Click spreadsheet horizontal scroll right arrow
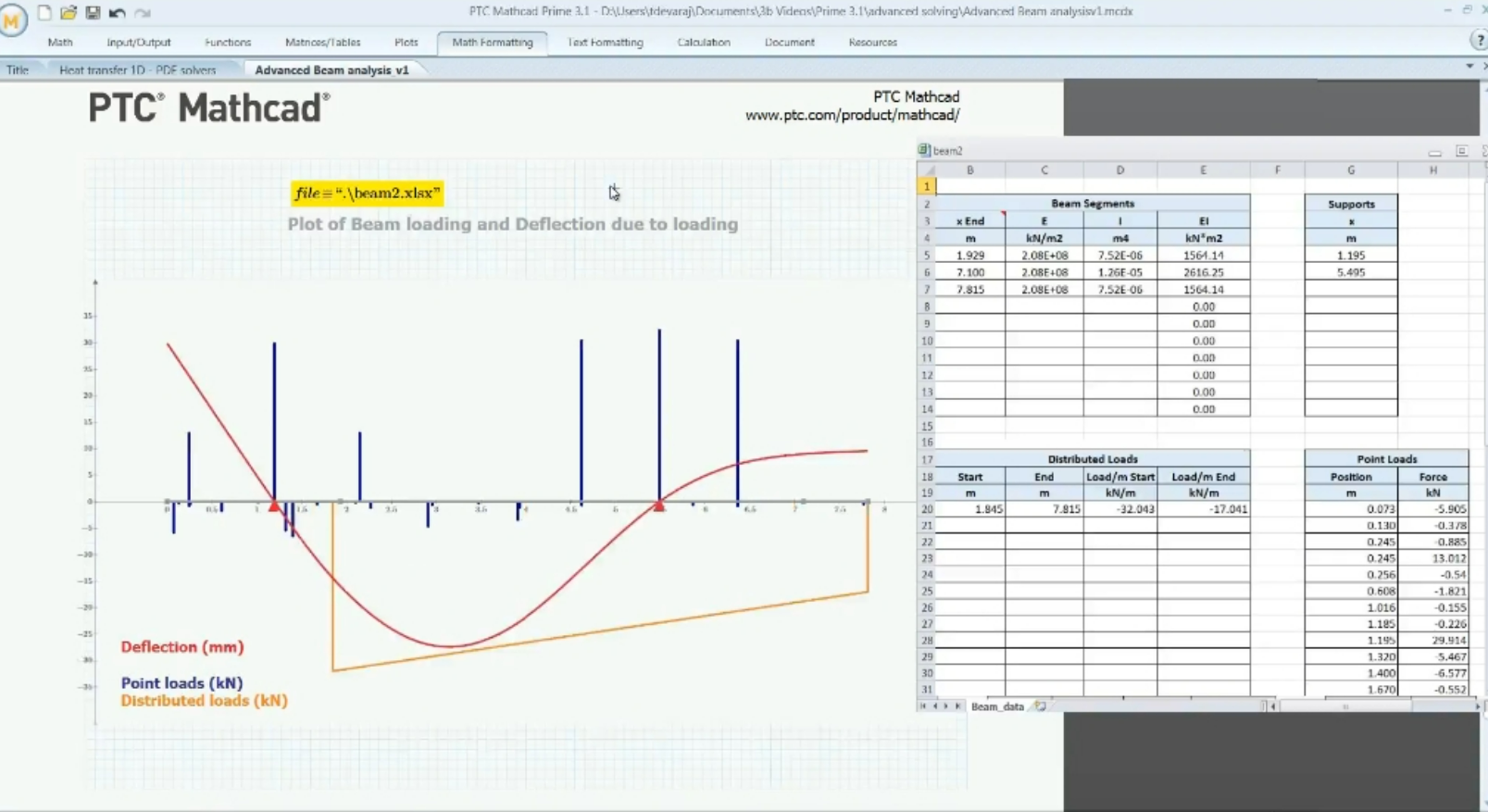The image size is (1488, 812). [1477, 706]
